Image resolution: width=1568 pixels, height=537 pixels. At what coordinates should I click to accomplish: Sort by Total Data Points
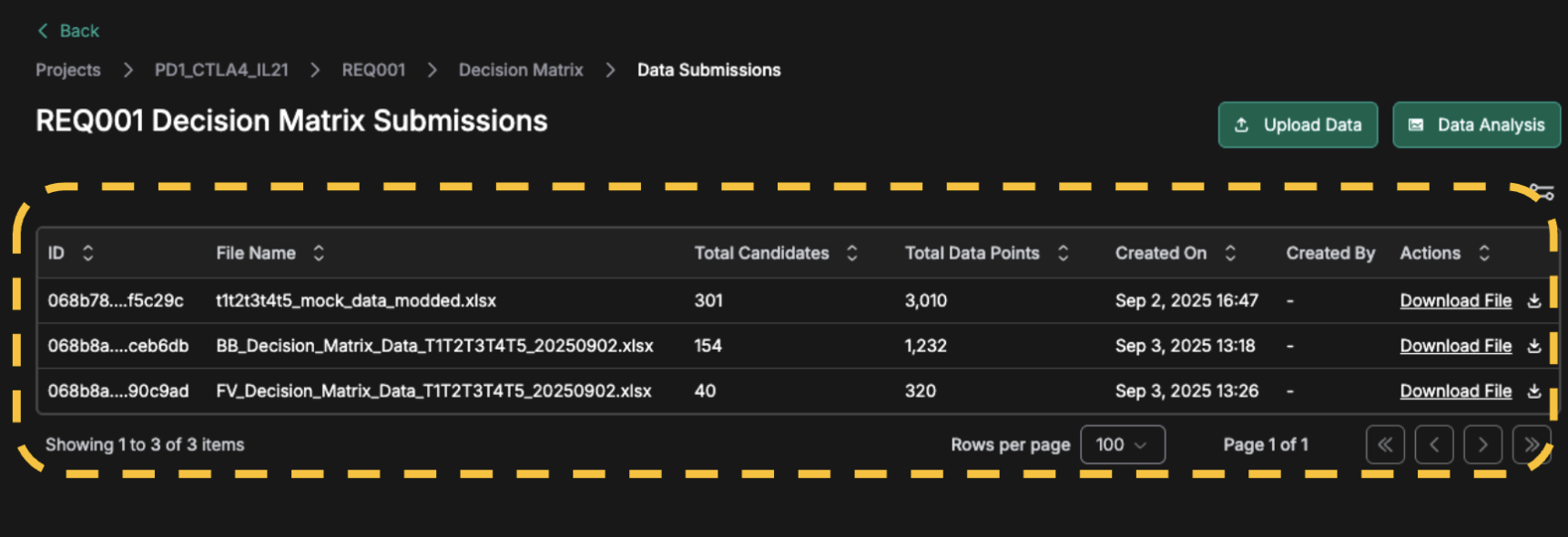pos(1063,253)
